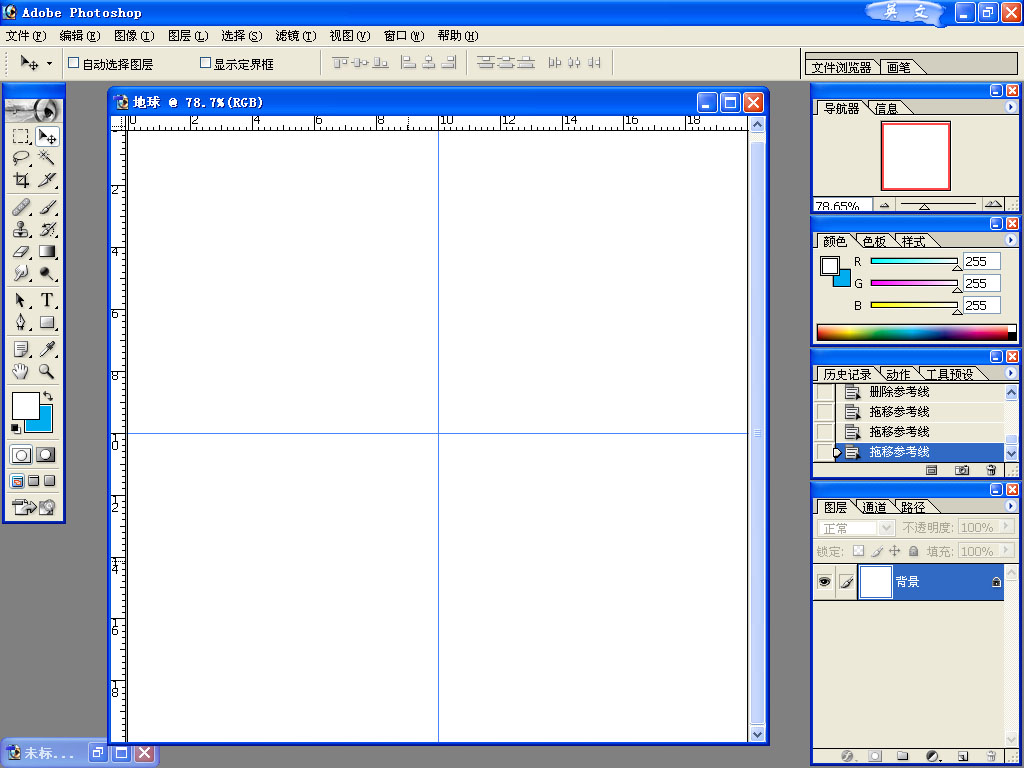Jump to ImageReady from the toolbox
This screenshot has height=768, width=1024.
tap(34, 507)
